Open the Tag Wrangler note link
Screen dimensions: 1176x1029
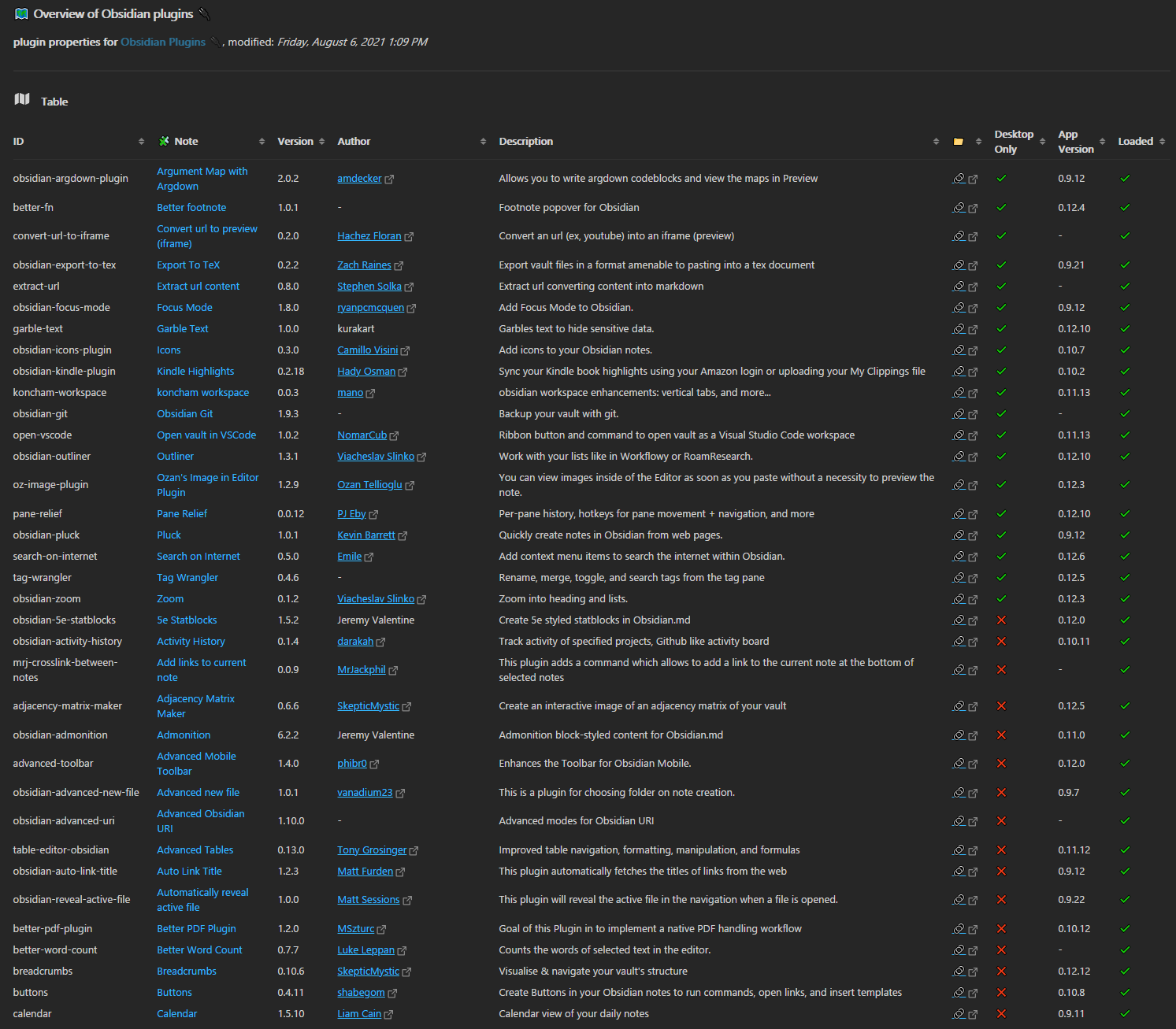(x=187, y=578)
